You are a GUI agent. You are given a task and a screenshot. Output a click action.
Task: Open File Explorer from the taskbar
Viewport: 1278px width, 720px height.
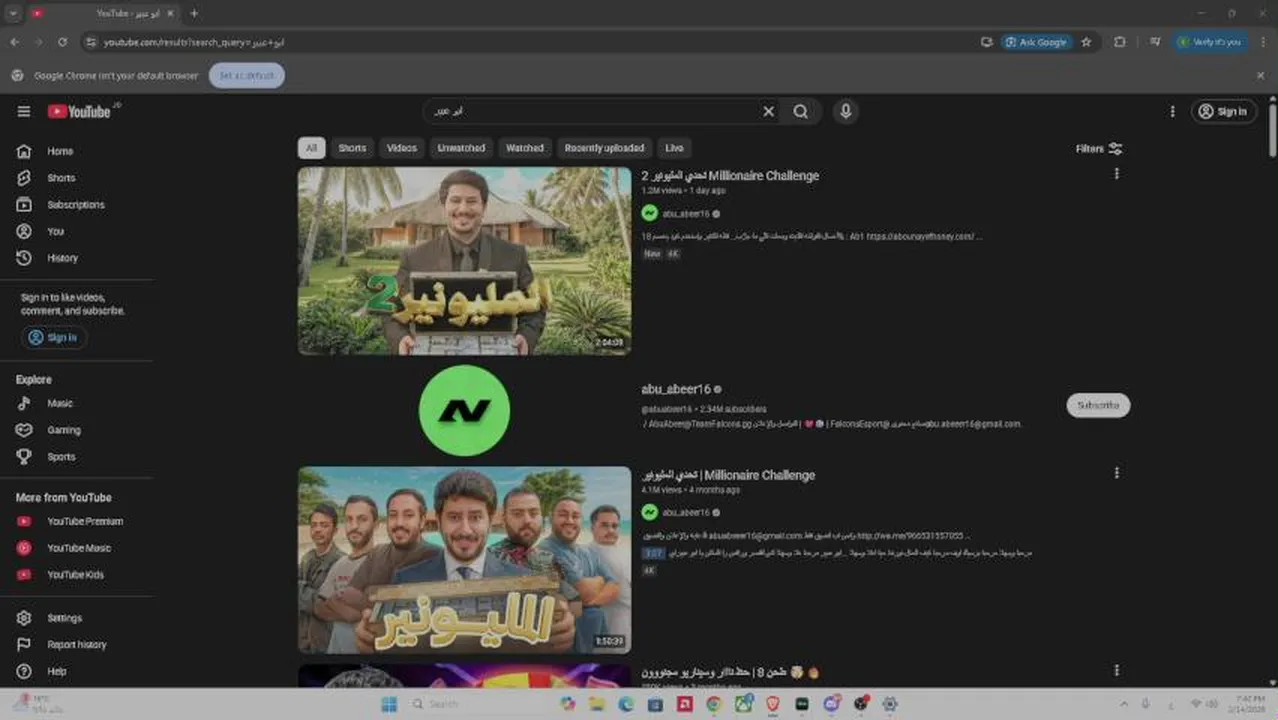[x=597, y=704]
